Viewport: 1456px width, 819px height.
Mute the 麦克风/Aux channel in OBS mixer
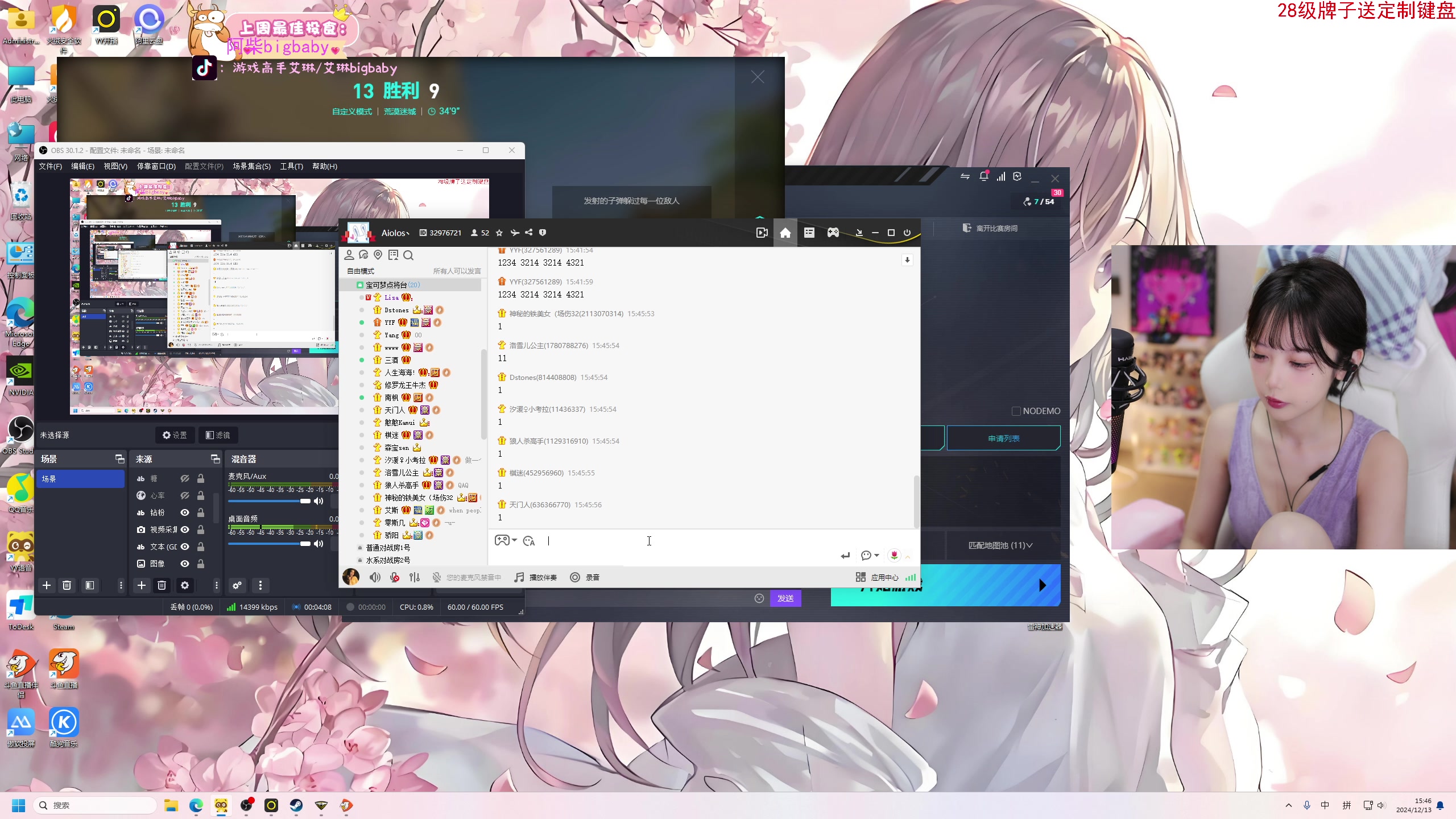point(318,501)
